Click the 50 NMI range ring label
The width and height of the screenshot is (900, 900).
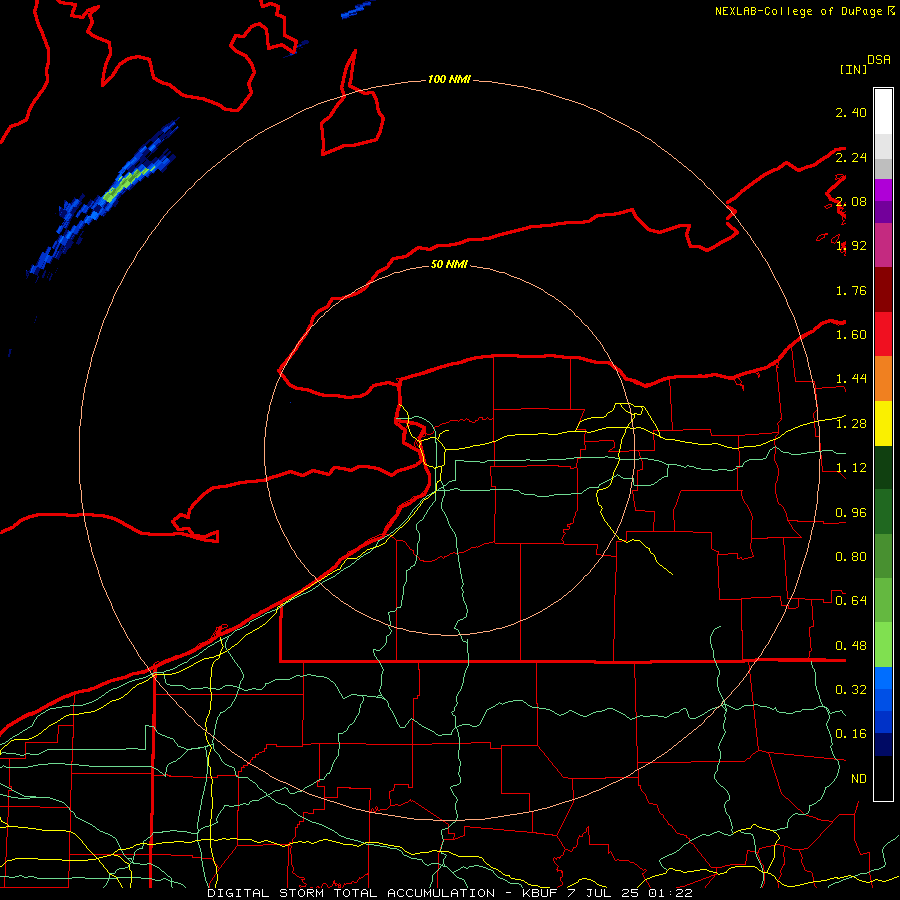449,264
